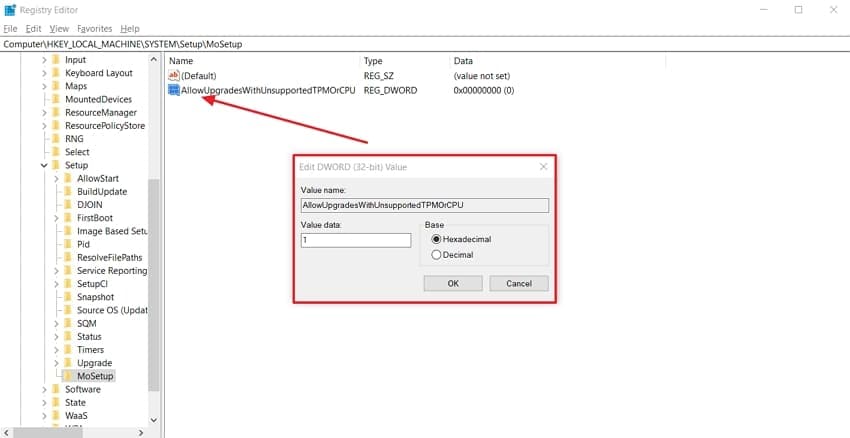The image size is (850, 438).
Task: Click the Maps folder icon
Action: (55, 86)
